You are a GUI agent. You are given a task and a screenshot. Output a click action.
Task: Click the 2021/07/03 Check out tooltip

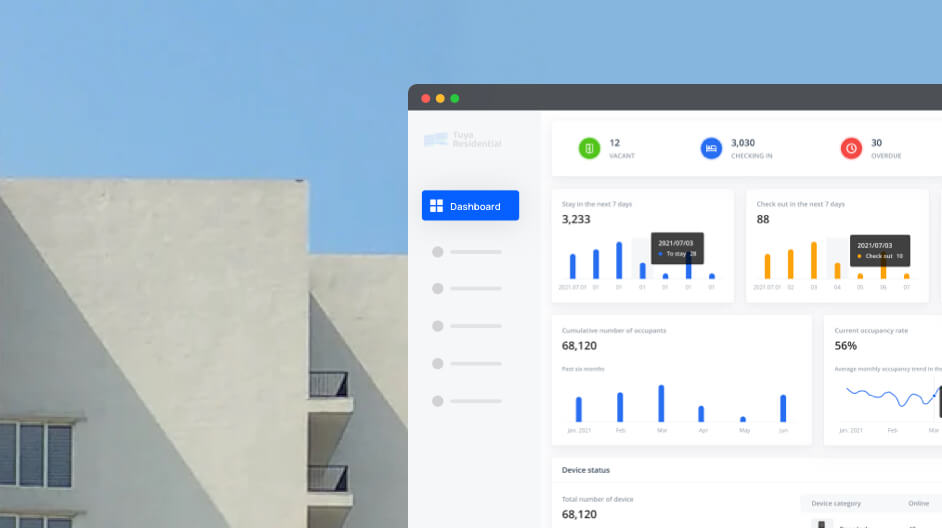click(879, 250)
